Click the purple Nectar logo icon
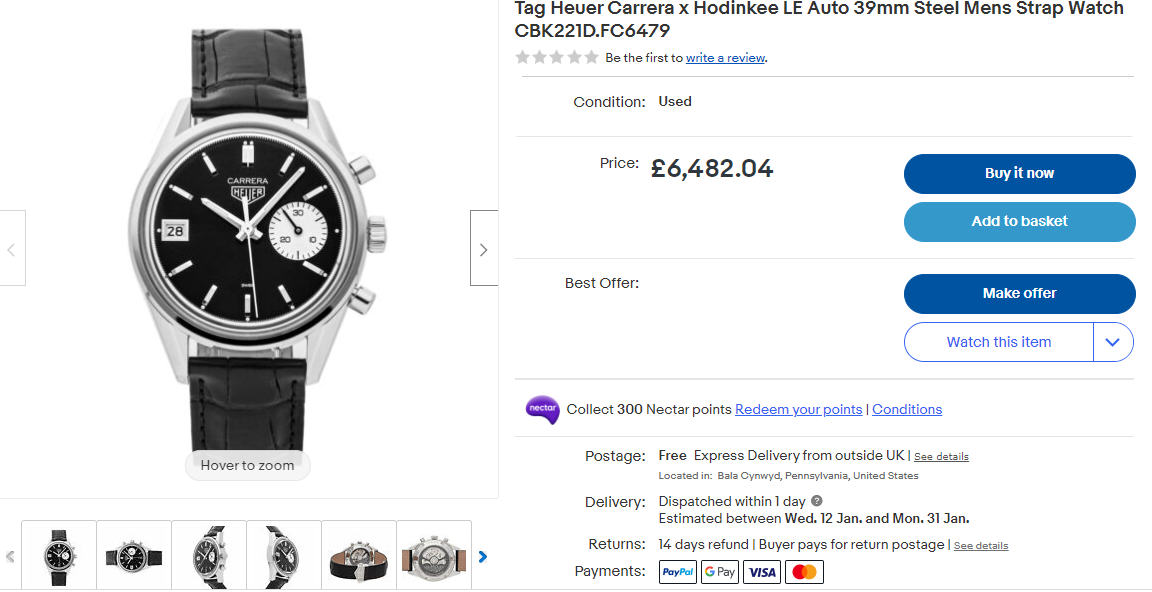1152x592 pixels. coord(542,409)
